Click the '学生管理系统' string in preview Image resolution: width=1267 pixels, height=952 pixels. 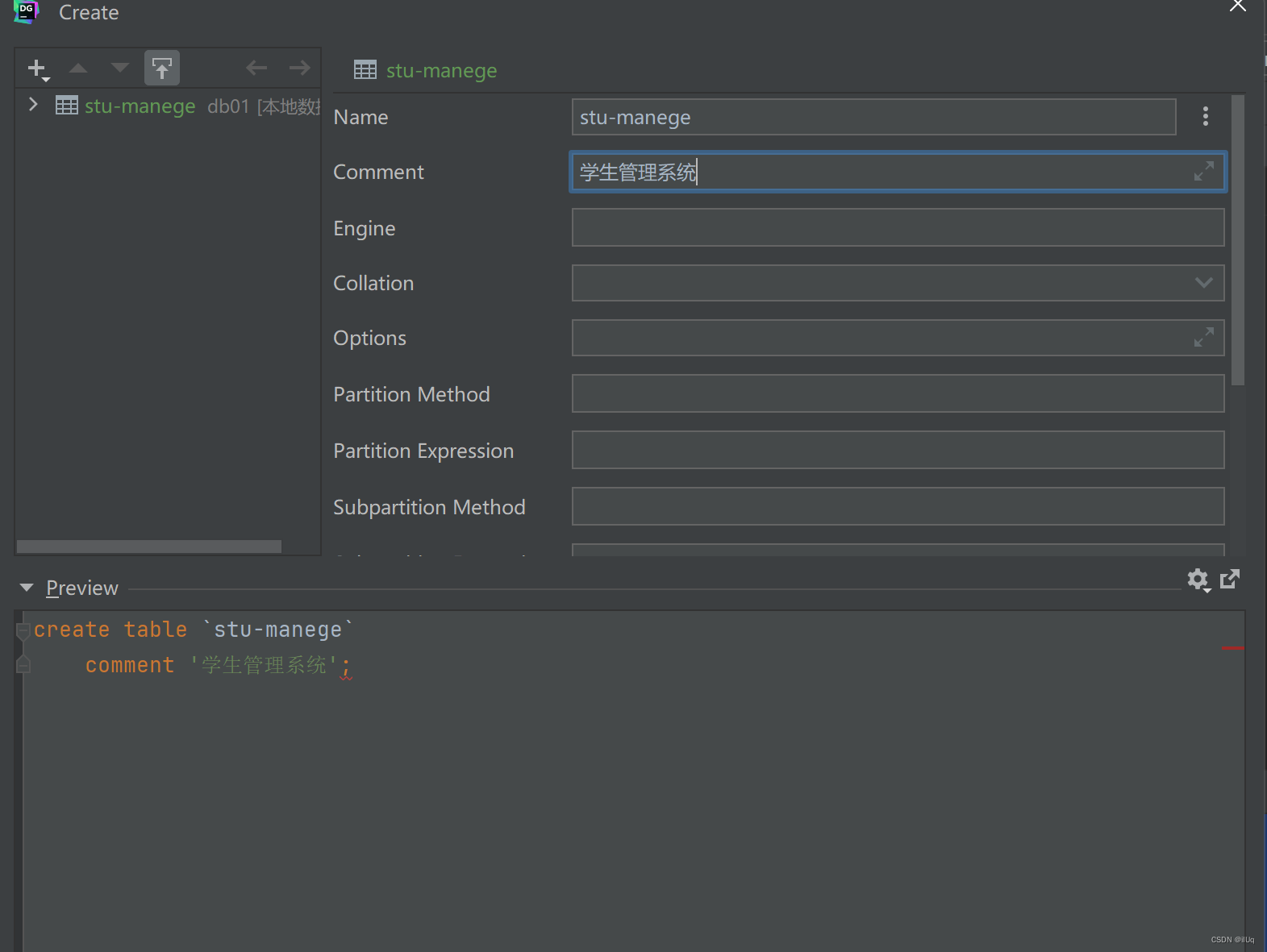pos(264,665)
